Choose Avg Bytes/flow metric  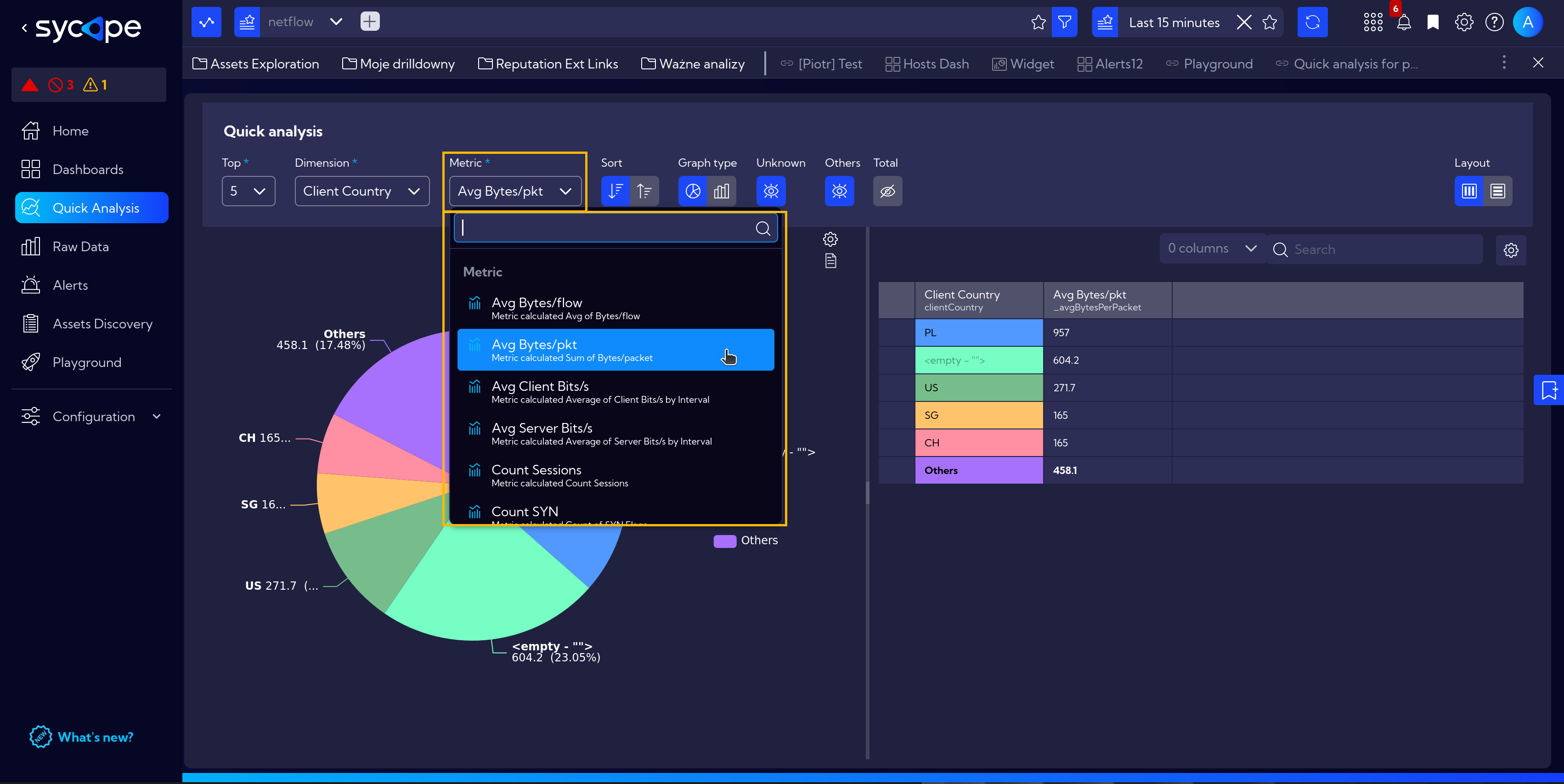(x=615, y=308)
